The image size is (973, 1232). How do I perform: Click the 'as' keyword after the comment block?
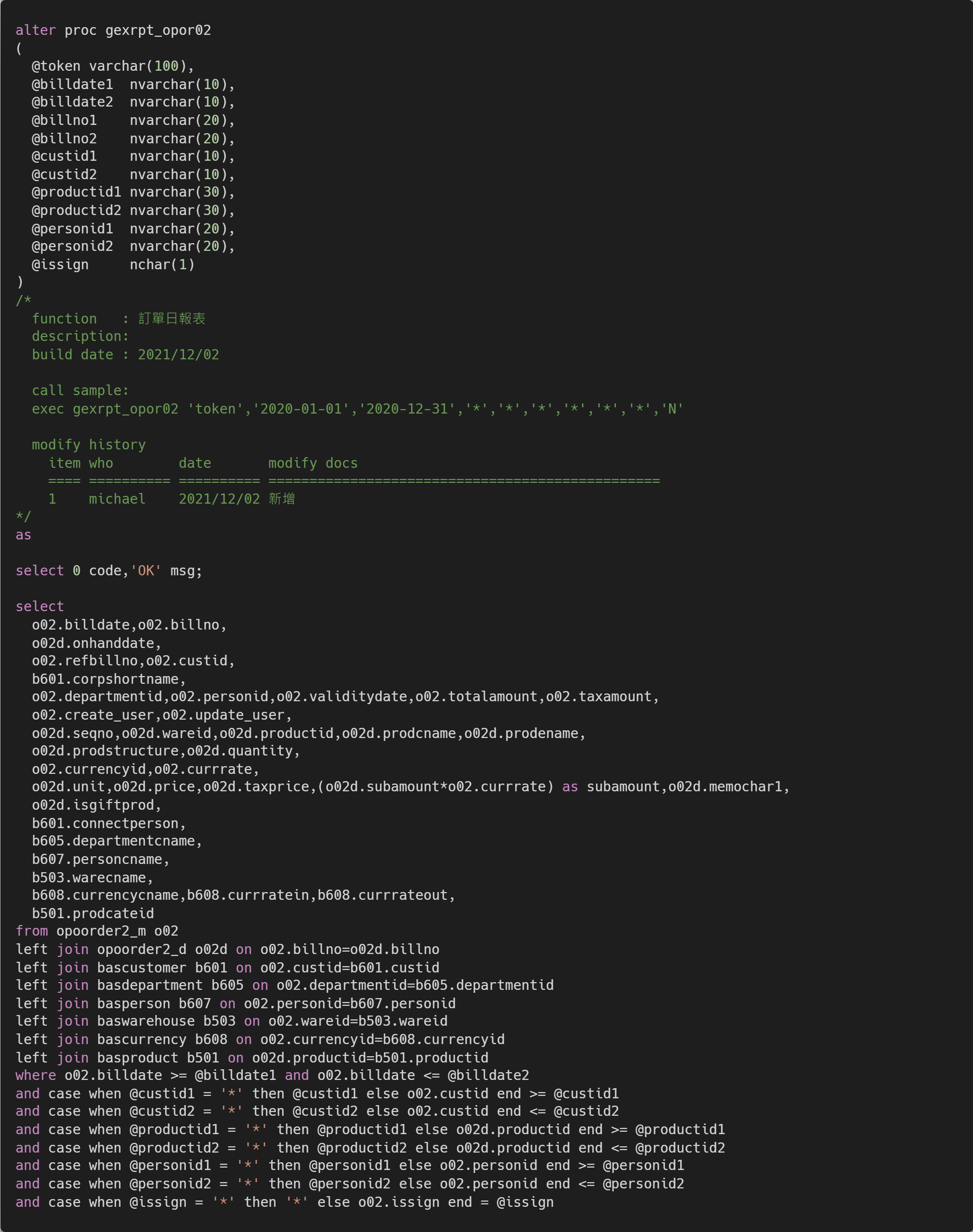tap(23, 535)
